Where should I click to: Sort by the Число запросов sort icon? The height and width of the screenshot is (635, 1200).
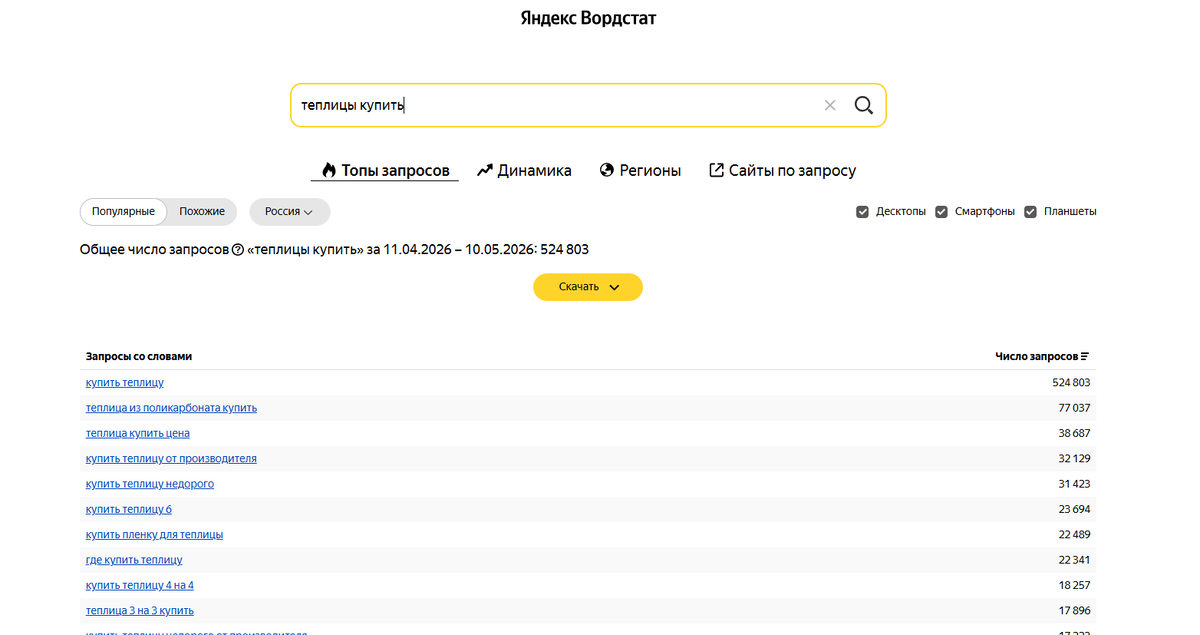[x=1085, y=356]
